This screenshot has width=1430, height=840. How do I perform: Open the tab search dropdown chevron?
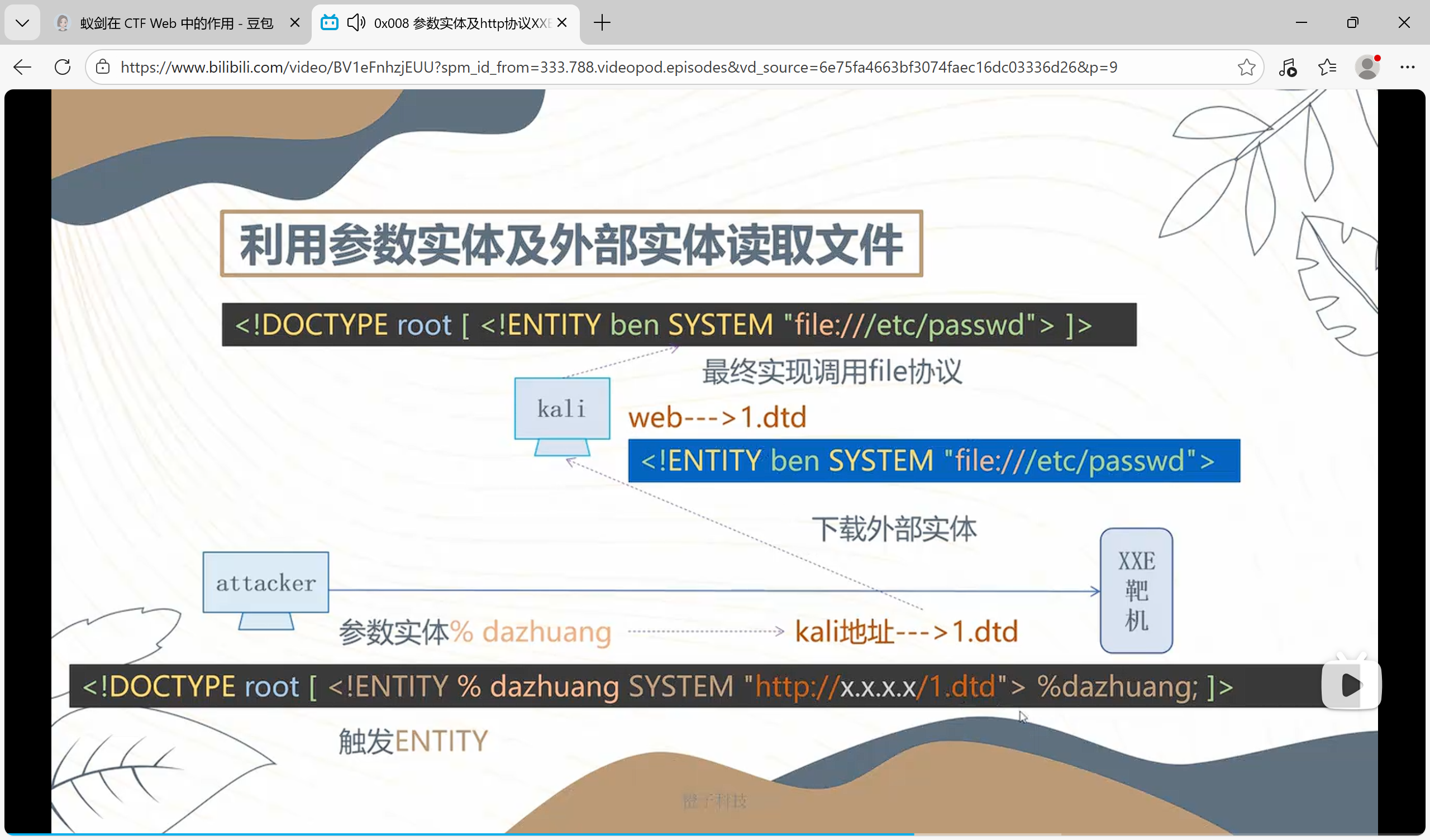[22, 23]
